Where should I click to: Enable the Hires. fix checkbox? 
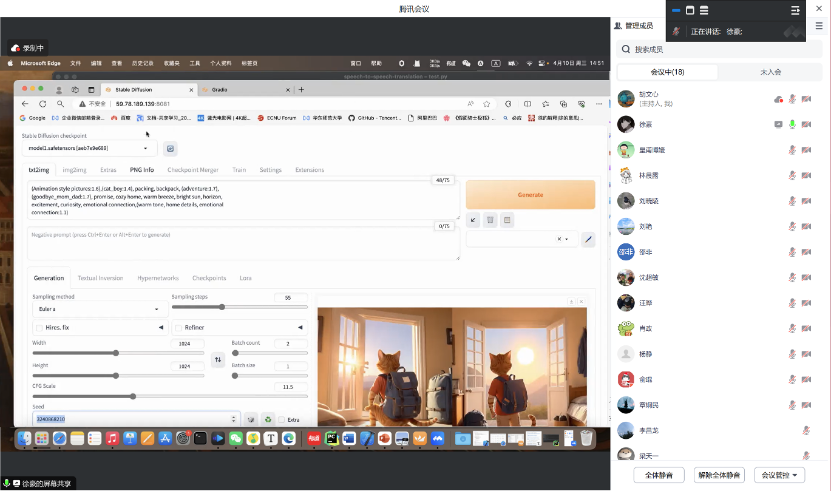point(39,328)
